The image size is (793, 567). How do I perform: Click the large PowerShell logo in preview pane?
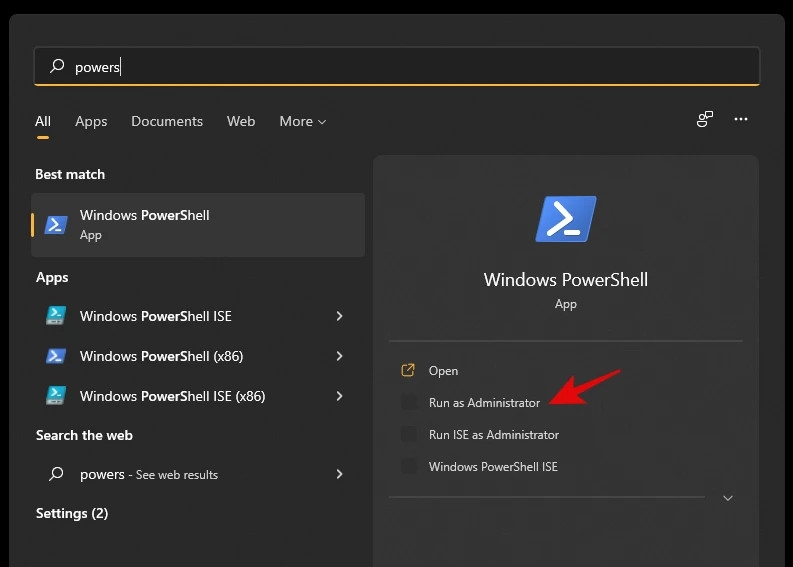566,219
